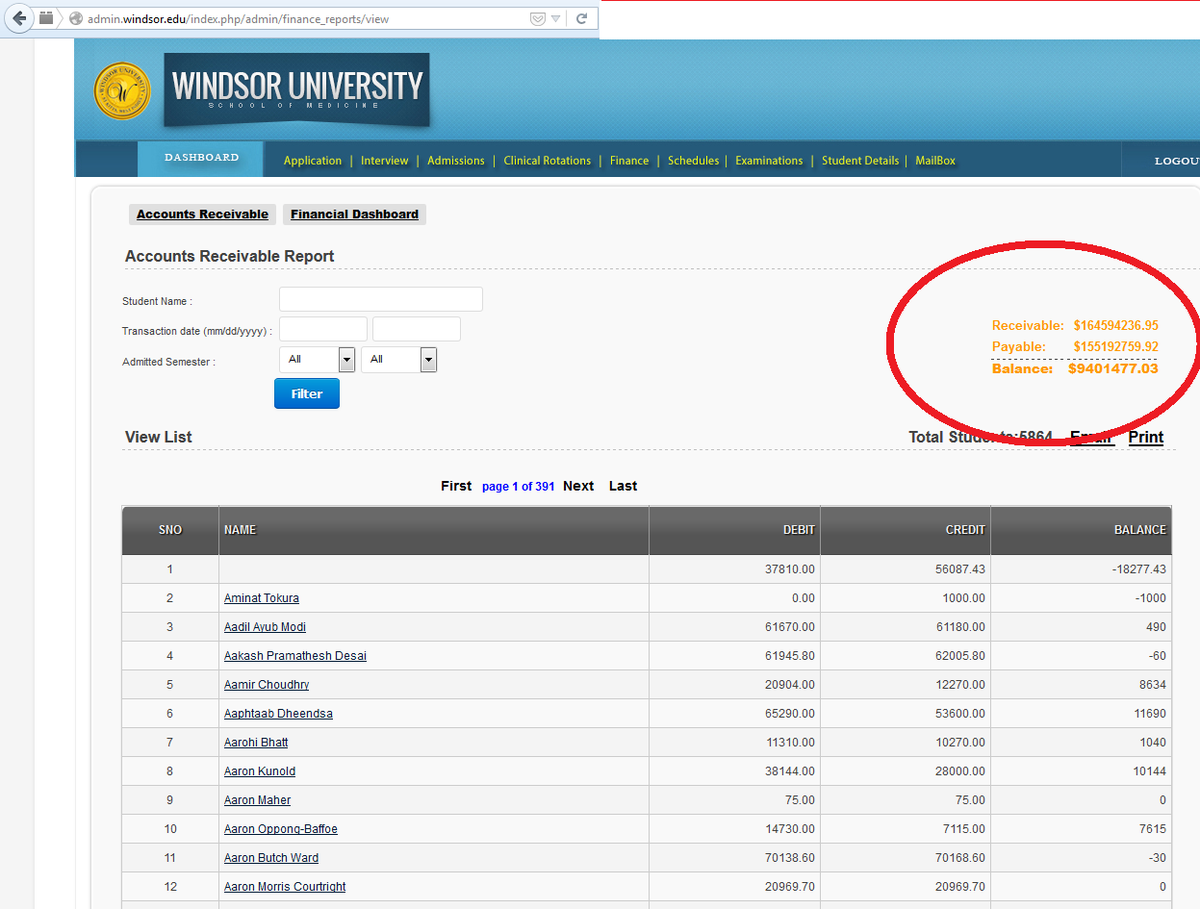Click debit value 70138.60
1200x909 pixels.
click(790, 858)
